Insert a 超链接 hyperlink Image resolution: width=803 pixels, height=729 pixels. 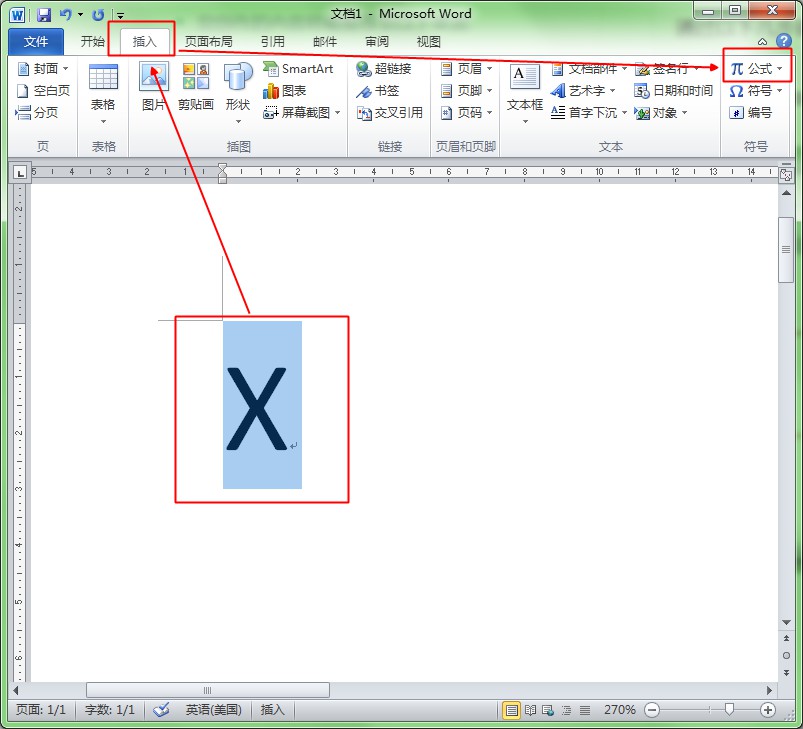(x=384, y=69)
